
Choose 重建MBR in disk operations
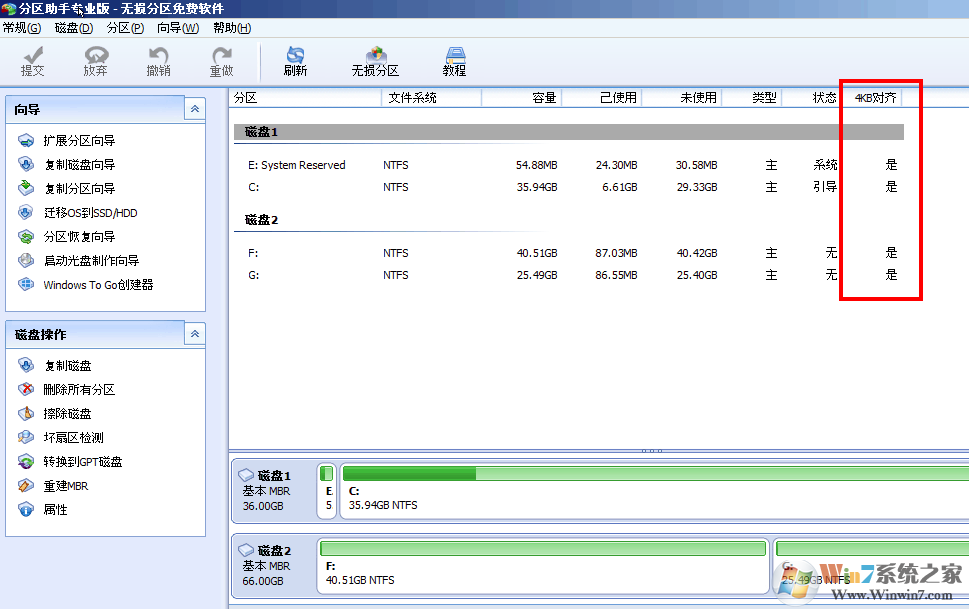click(x=65, y=486)
